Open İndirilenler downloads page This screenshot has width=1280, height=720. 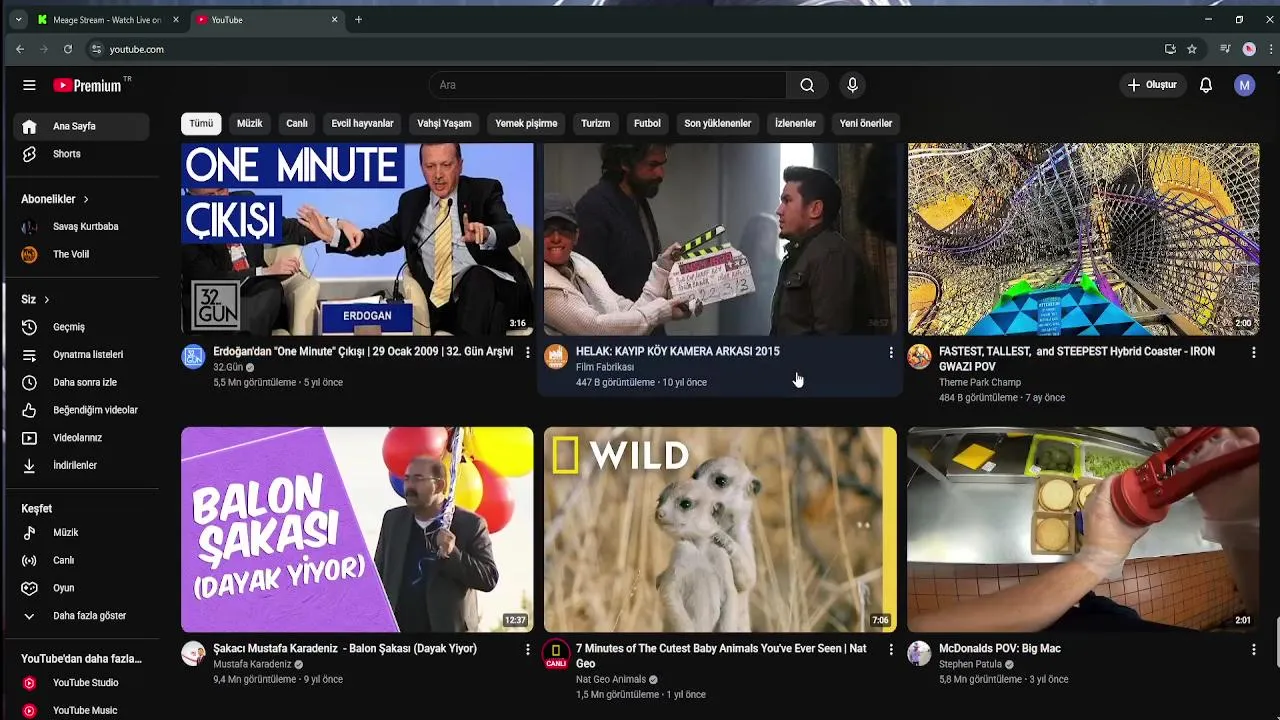pyautogui.click(x=81, y=465)
